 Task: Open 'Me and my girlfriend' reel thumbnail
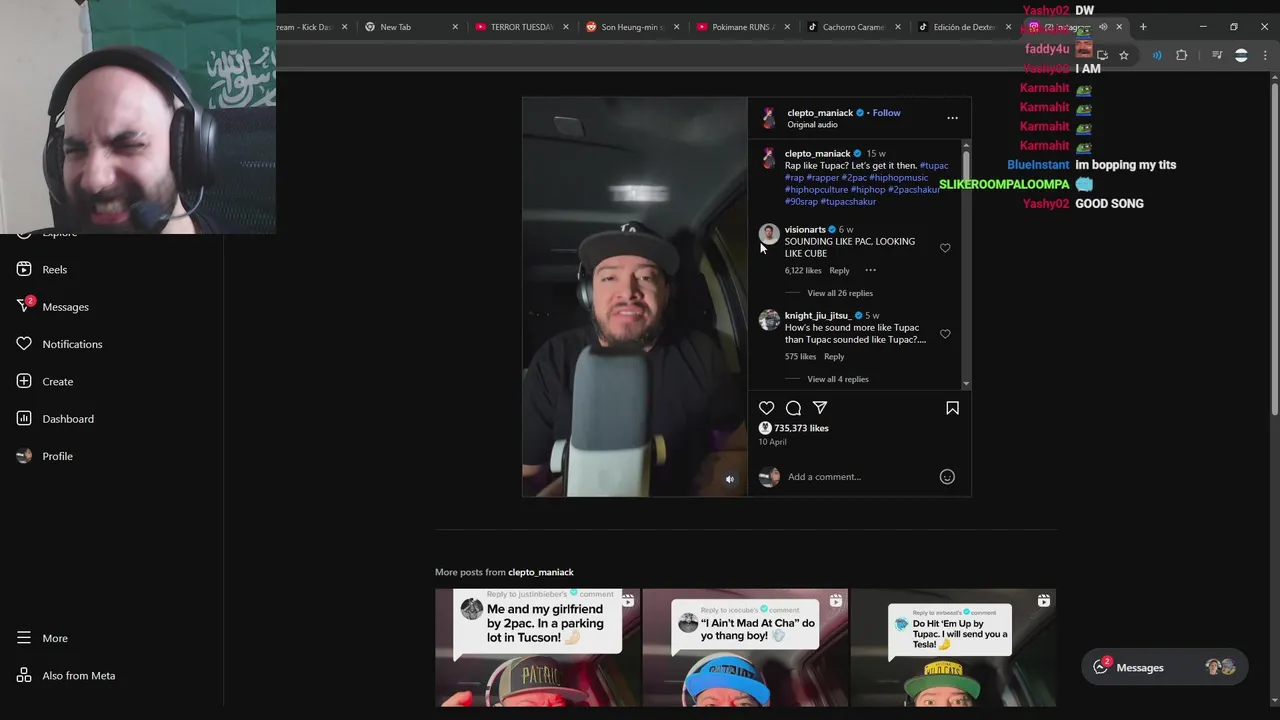click(537, 648)
